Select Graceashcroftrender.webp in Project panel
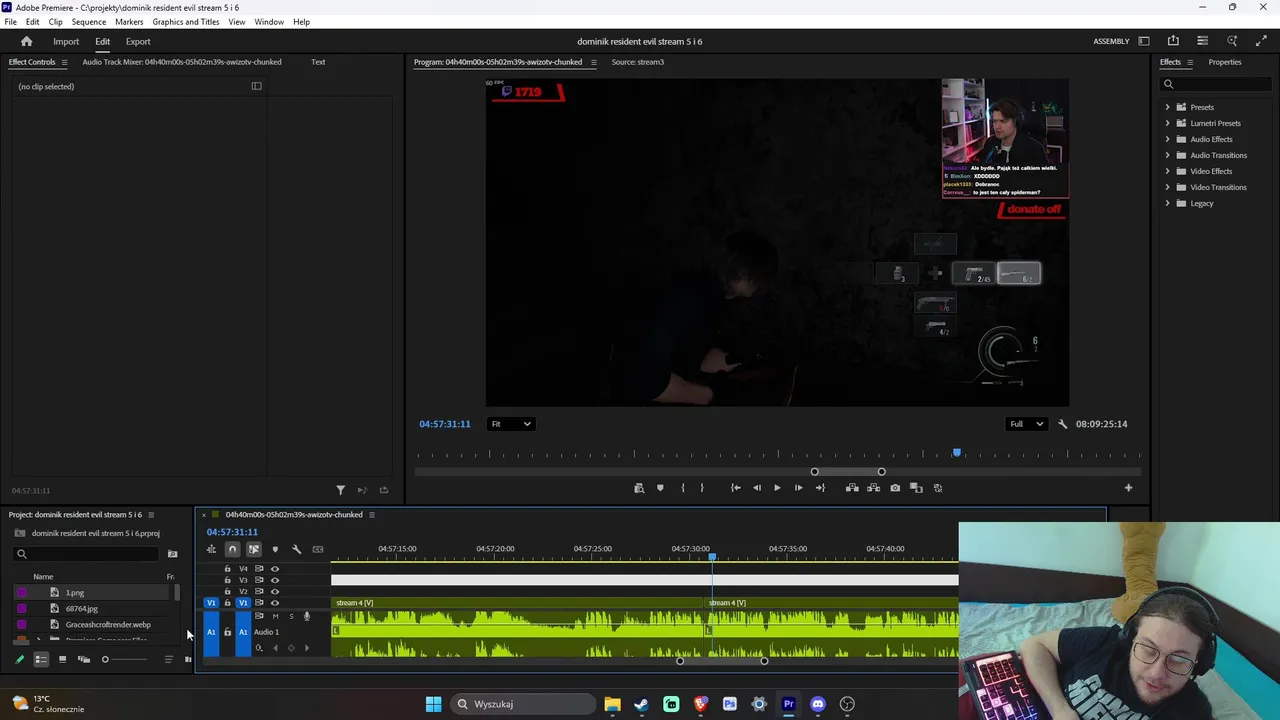The image size is (1280, 720). [x=108, y=625]
